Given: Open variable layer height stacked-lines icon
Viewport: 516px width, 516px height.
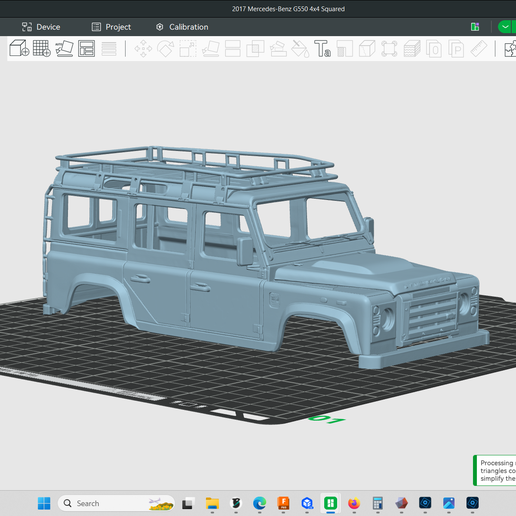Looking at the screenshot, I should click(x=109, y=49).
